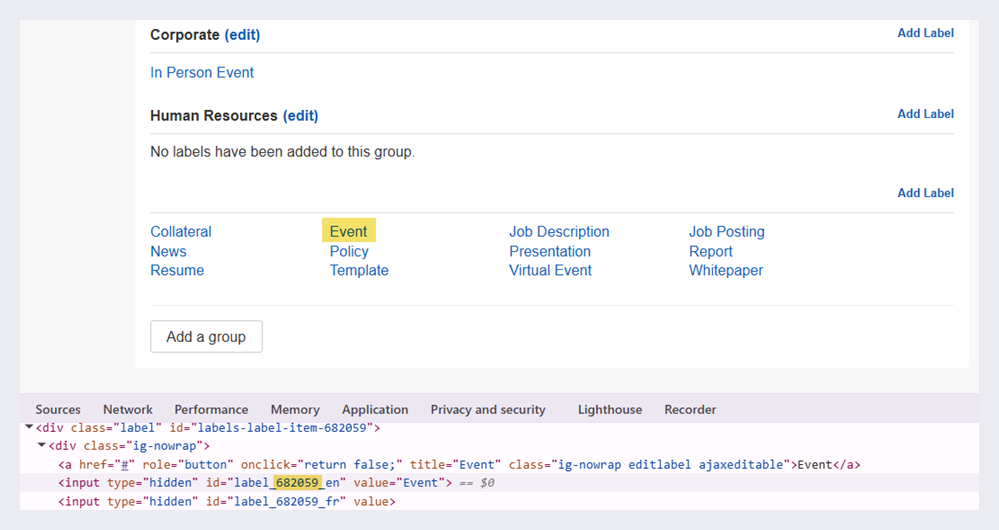Viewport: 999px width, 530px height.
Task: Open the Performance devtools tab
Action: pos(212,410)
